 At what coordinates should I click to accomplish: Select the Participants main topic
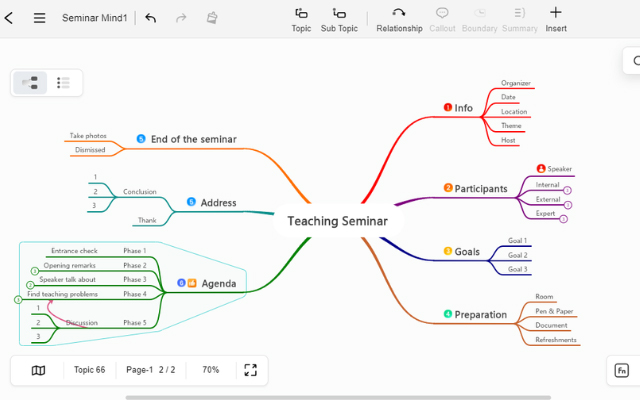(481, 189)
